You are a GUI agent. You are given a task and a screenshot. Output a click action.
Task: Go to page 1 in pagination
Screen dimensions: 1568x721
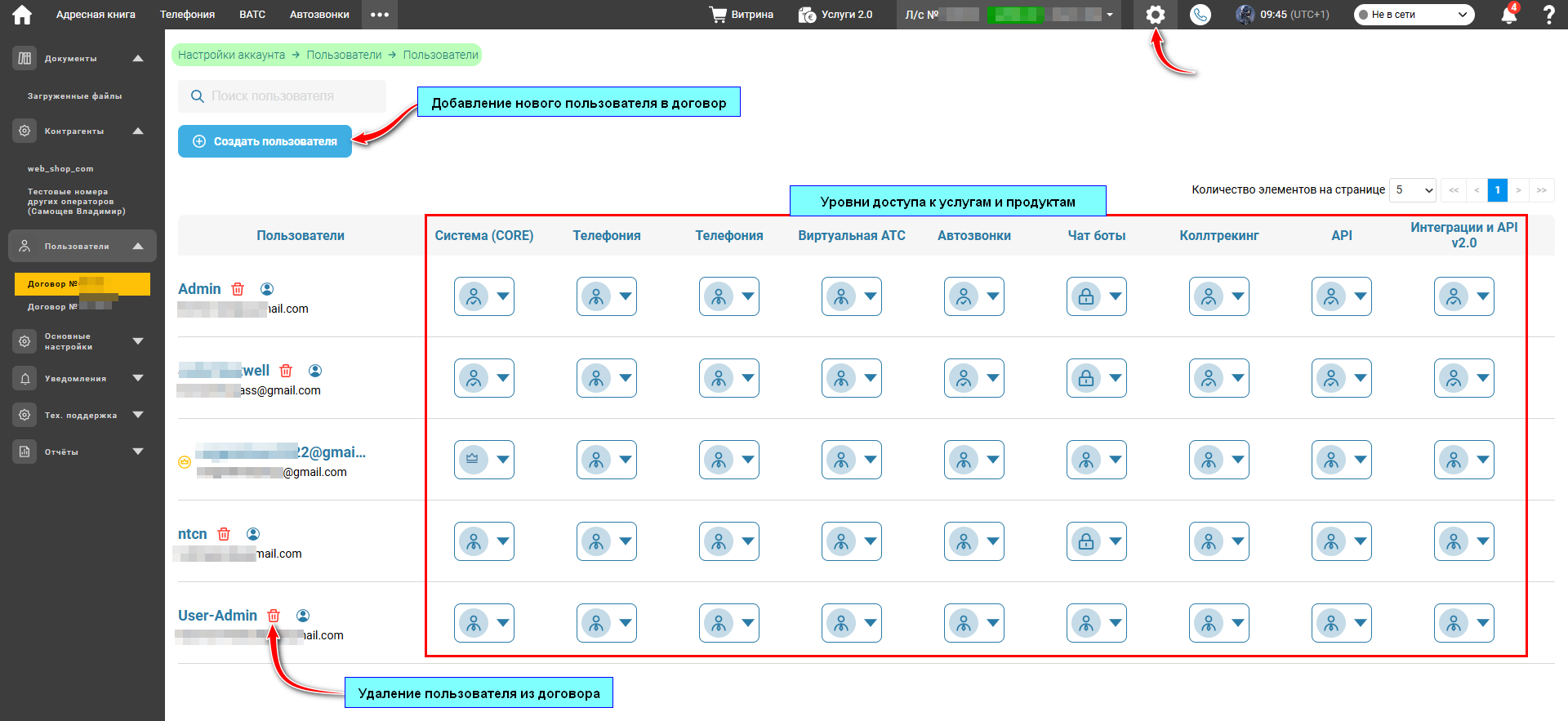1497,189
